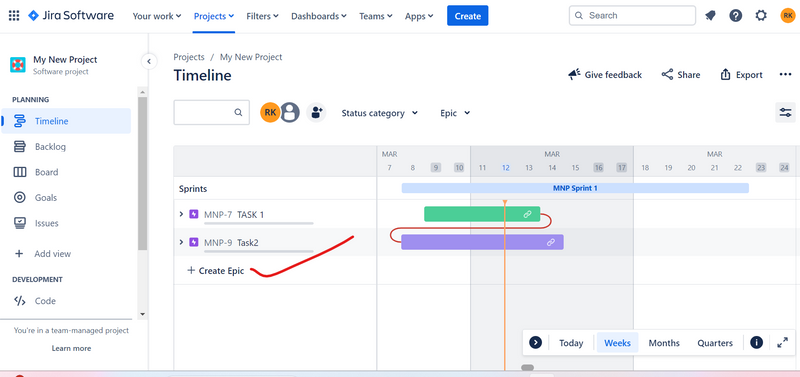Image resolution: width=800 pixels, height=377 pixels.
Task: Open Goals in the sidebar
Action: (66, 197)
